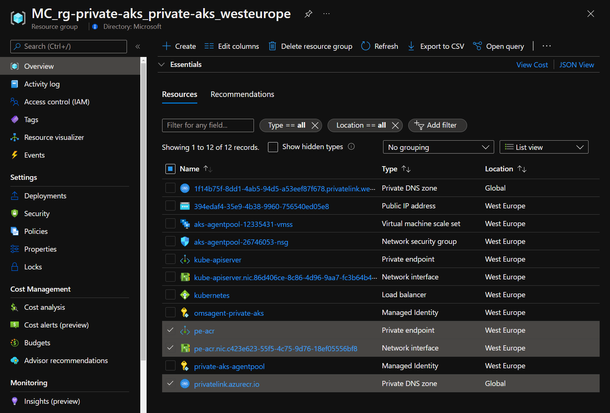
Task: Uncheck the privatelink.azurecr.io row
Action: coord(170,383)
